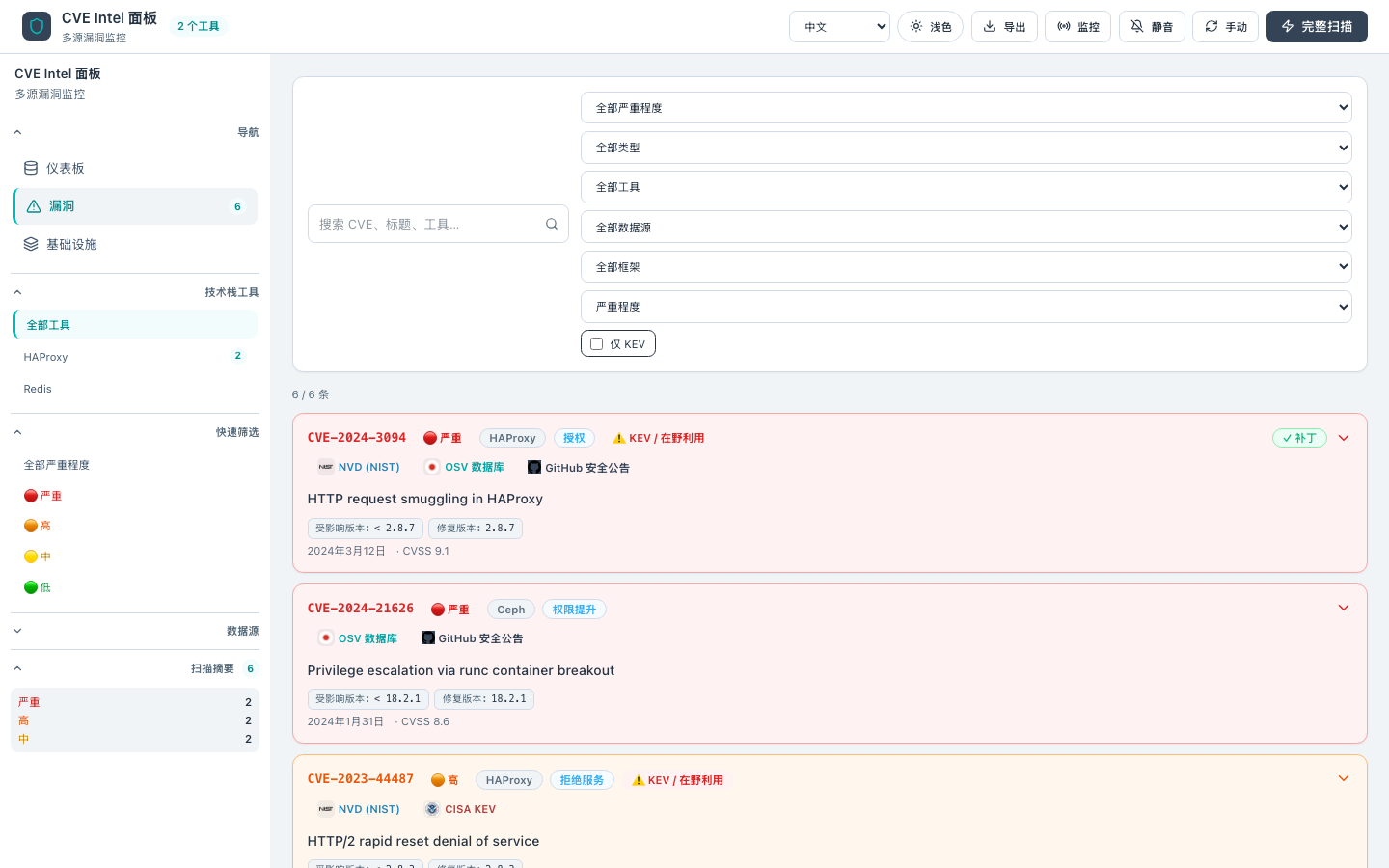Click the privilege escalation (权限提升) tag

click(x=574, y=610)
